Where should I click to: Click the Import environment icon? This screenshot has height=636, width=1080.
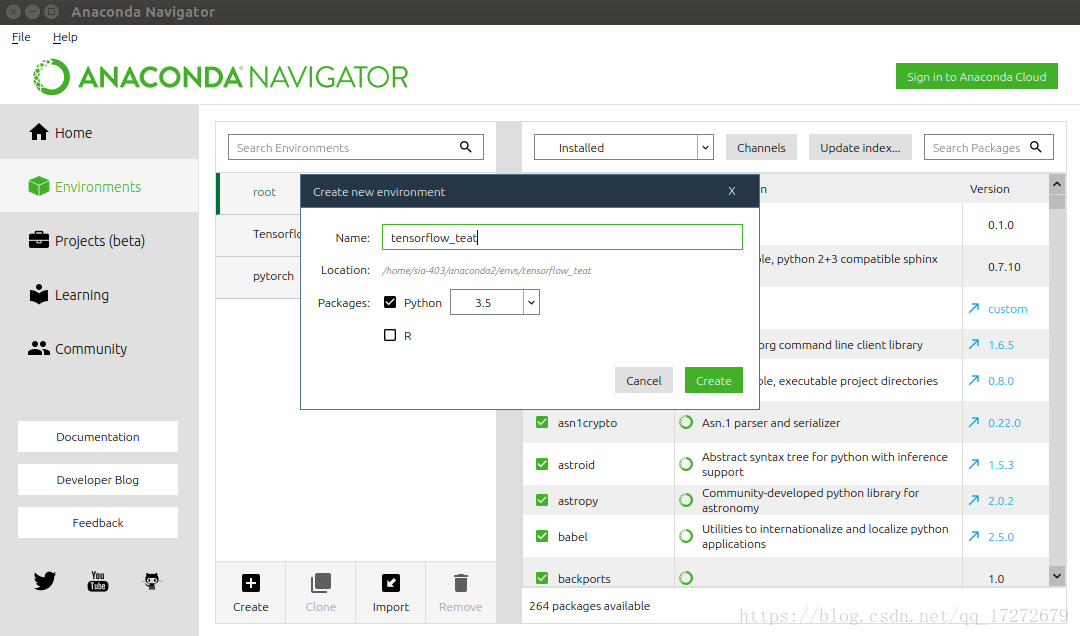[x=391, y=583]
